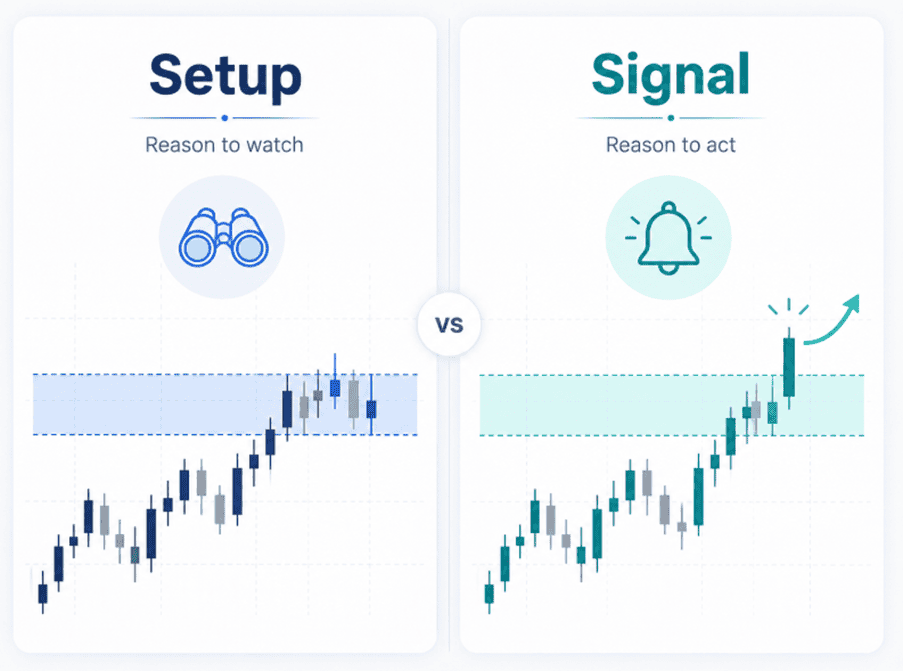Click the VS circle badge in the center
The height and width of the screenshot is (671, 903).
click(449, 325)
